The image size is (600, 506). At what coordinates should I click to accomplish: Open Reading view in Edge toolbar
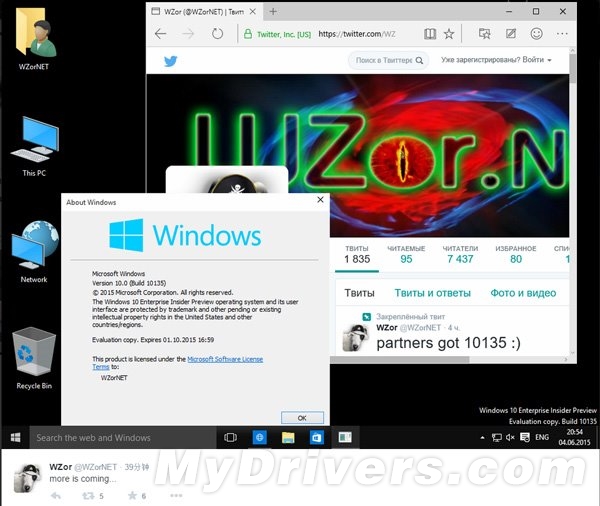430,34
